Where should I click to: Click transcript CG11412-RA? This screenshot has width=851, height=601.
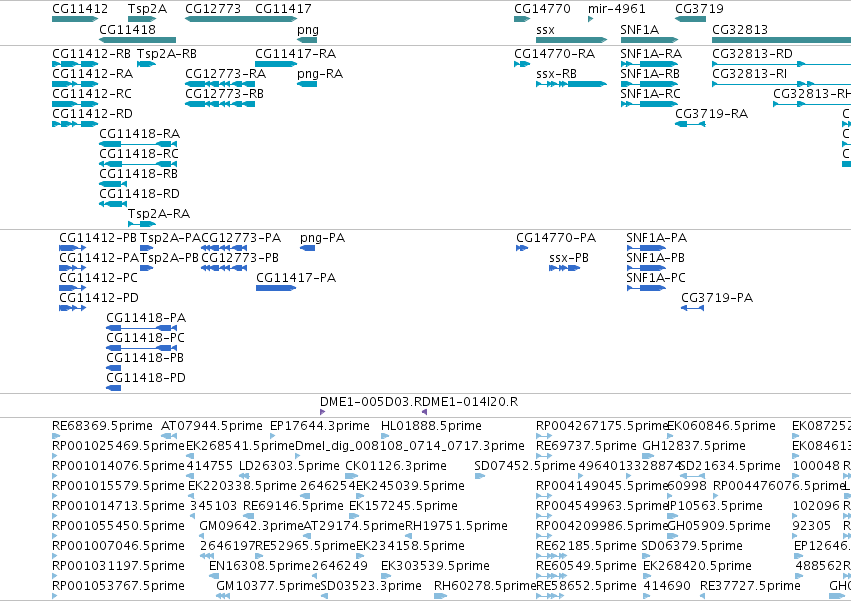click(x=75, y=84)
